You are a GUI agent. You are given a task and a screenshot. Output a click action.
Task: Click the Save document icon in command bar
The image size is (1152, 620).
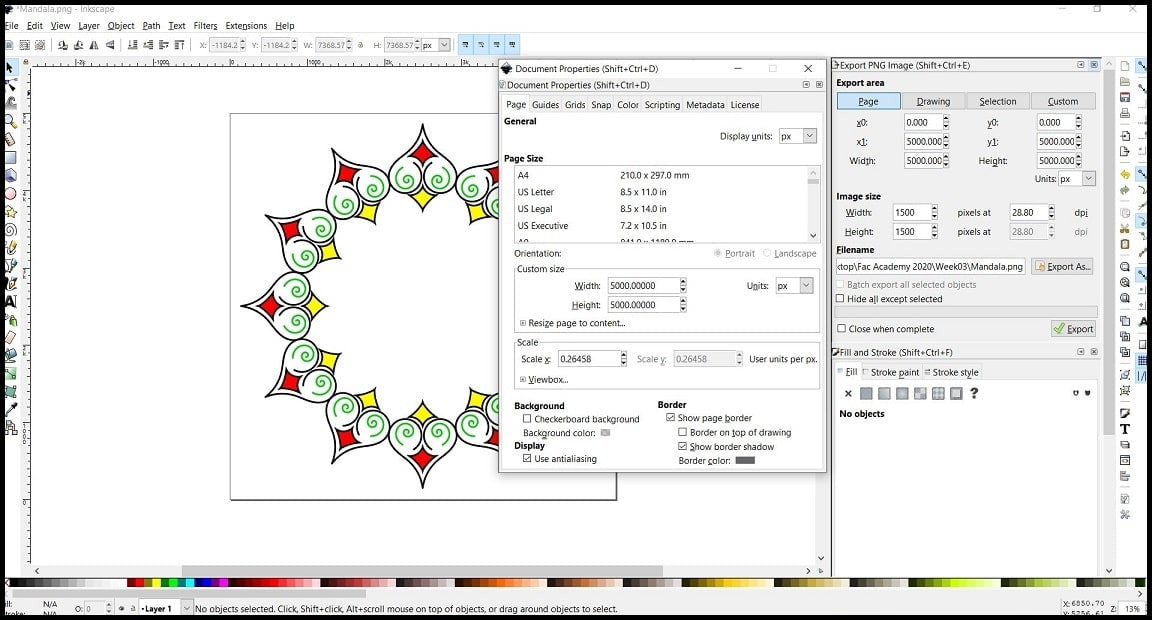(x=1125, y=97)
